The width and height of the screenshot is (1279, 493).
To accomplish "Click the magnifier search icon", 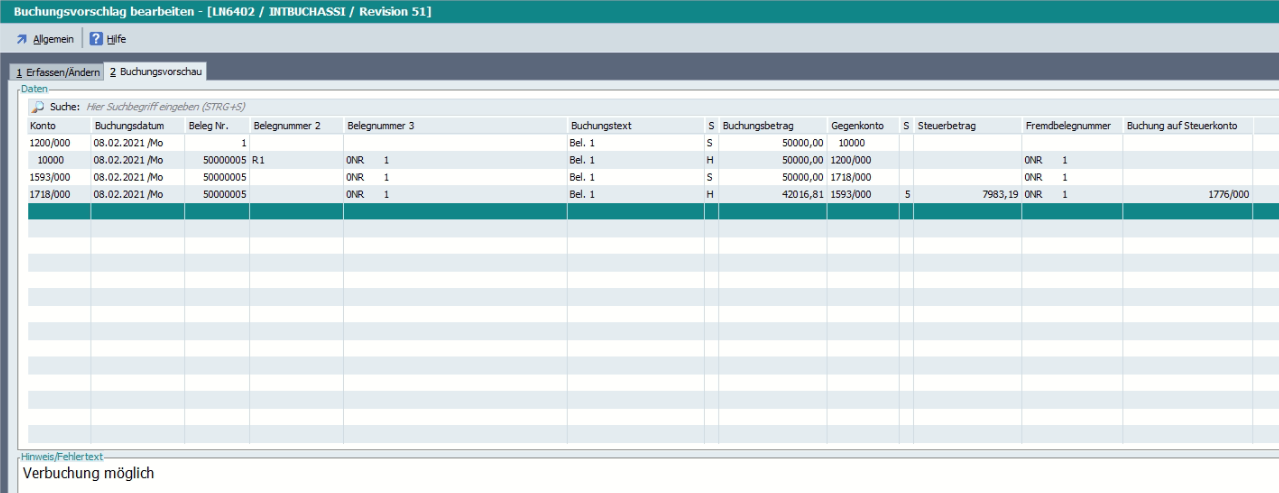I will 37,106.
